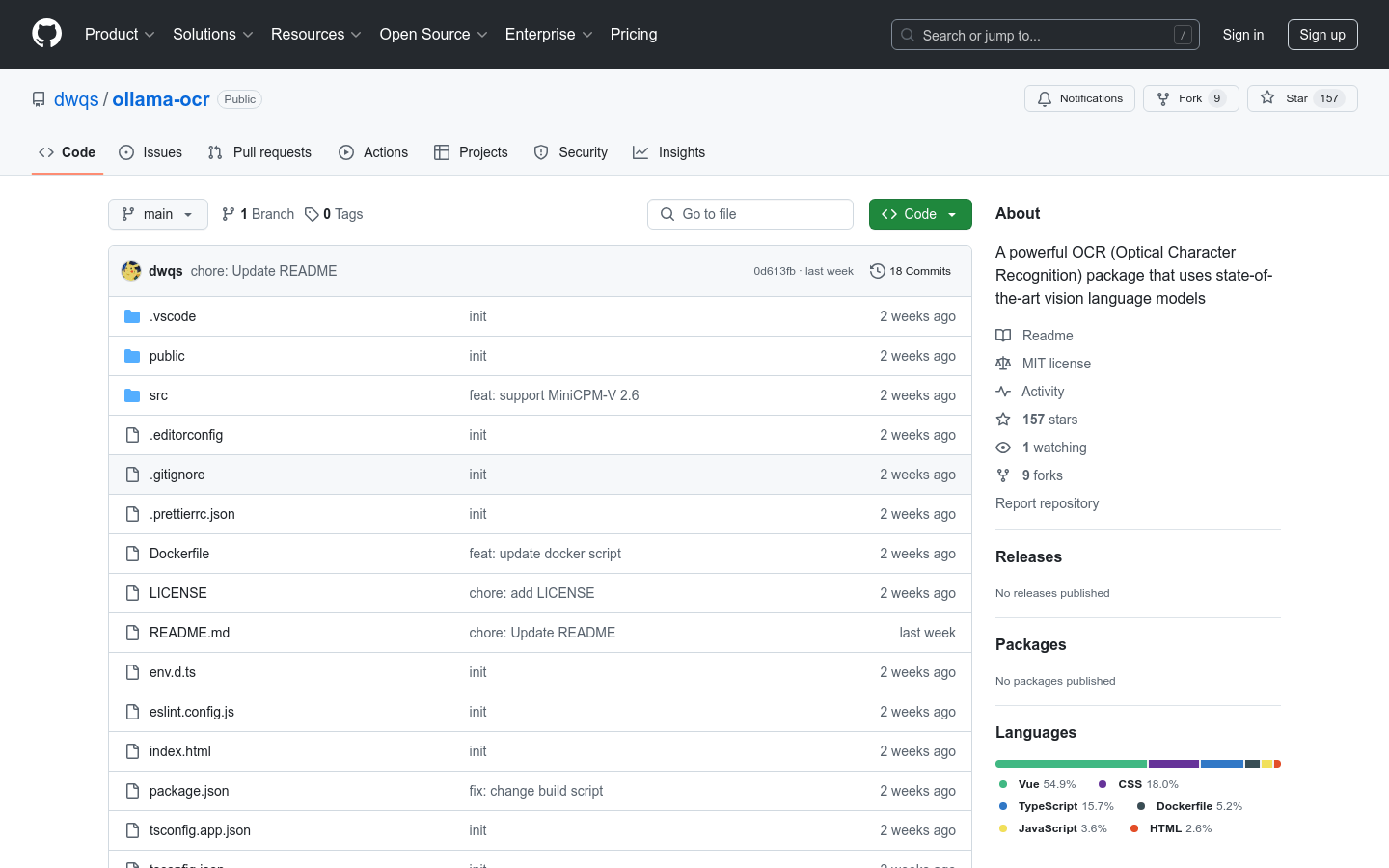Screen dimensions: 1389x868
Task: Click the Go to file input
Action: [750, 214]
